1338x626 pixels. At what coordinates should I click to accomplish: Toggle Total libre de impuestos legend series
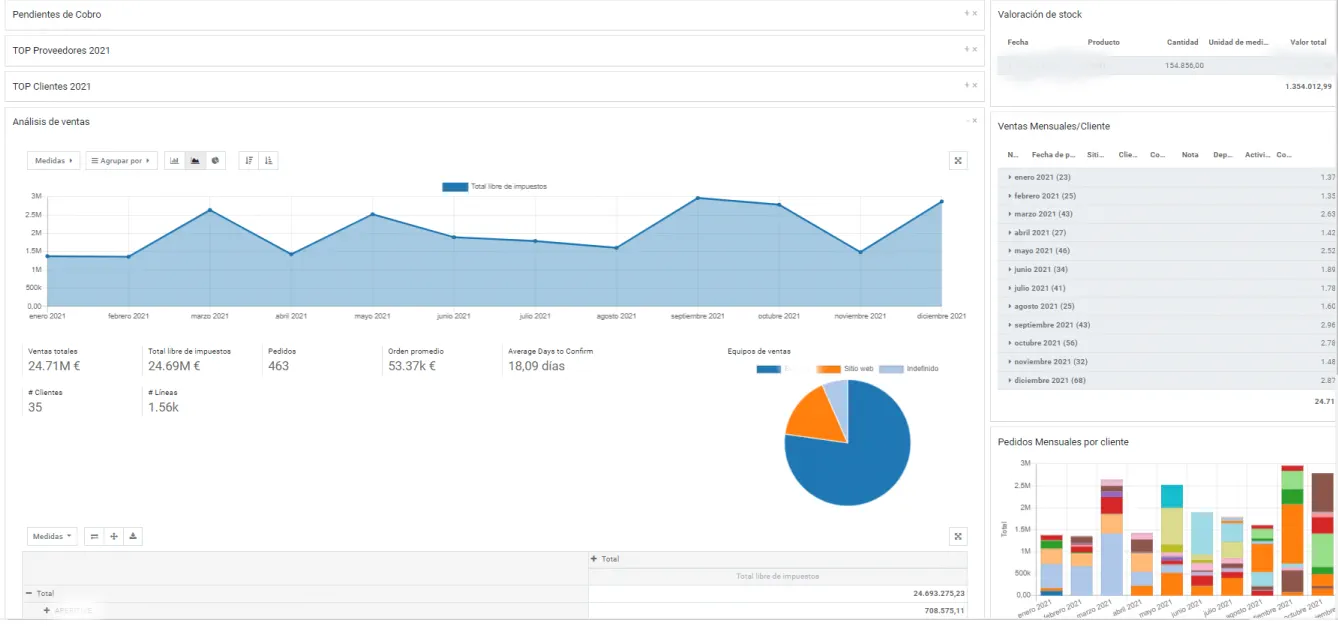(x=495, y=187)
